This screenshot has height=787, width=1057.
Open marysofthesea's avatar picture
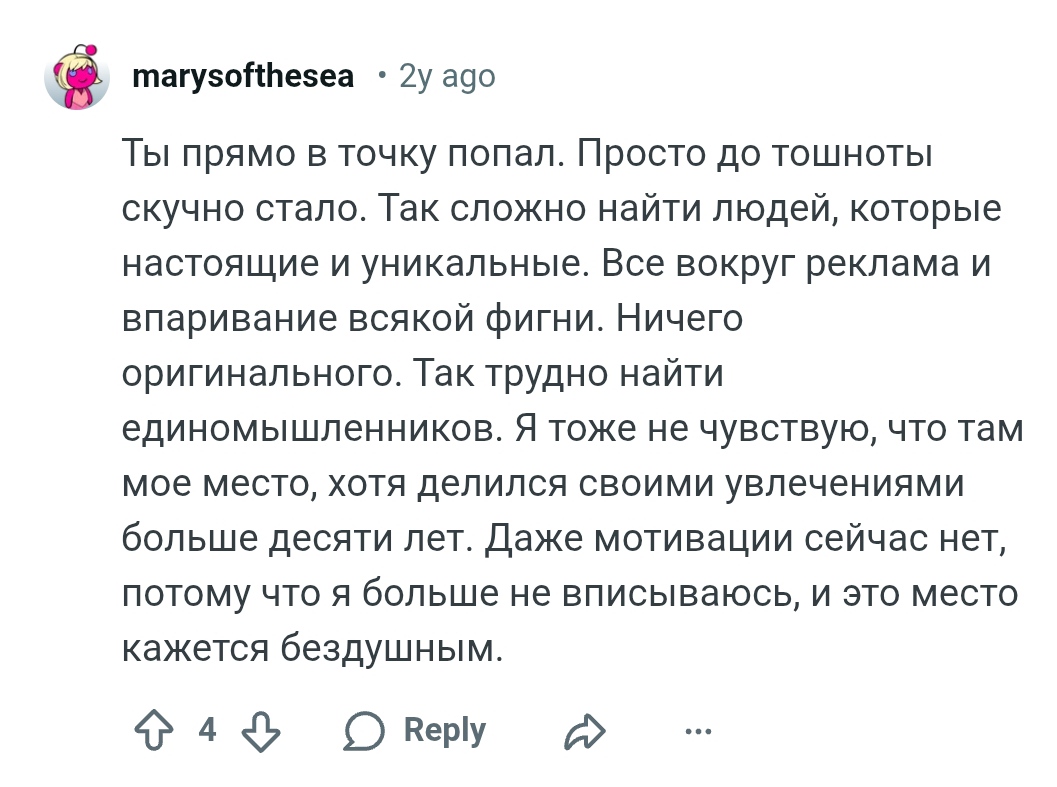(77, 77)
